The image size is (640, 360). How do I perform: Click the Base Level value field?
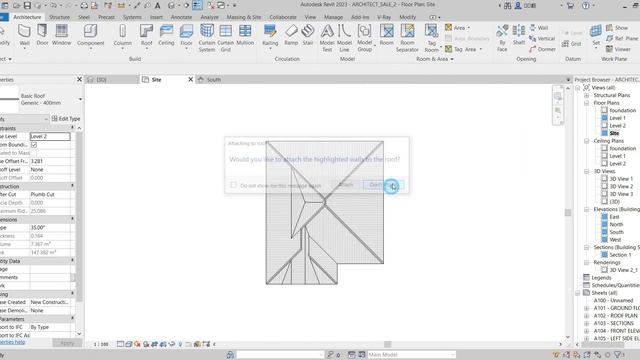click(x=50, y=136)
